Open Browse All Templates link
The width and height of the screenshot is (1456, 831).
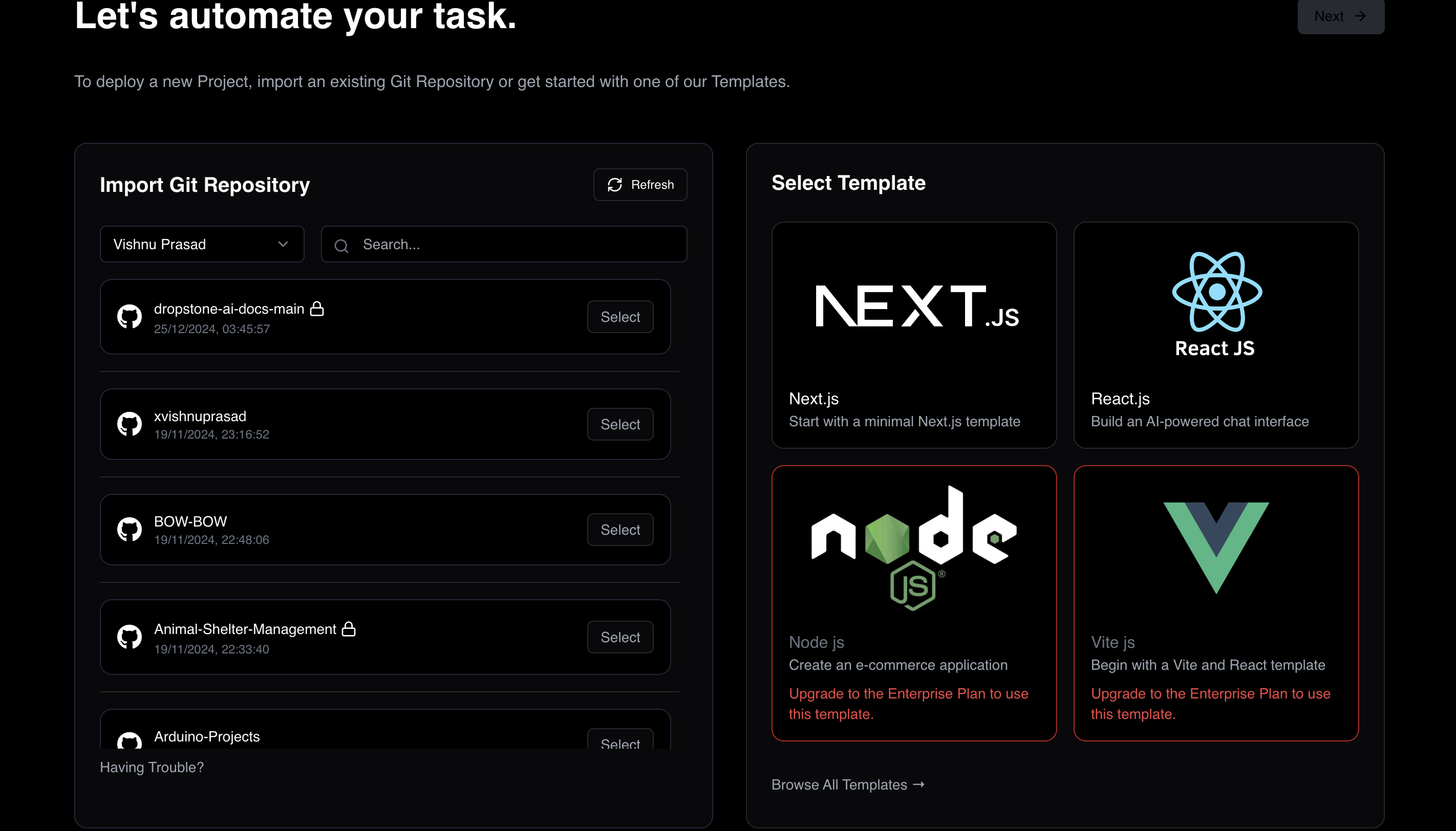pos(848,785)
